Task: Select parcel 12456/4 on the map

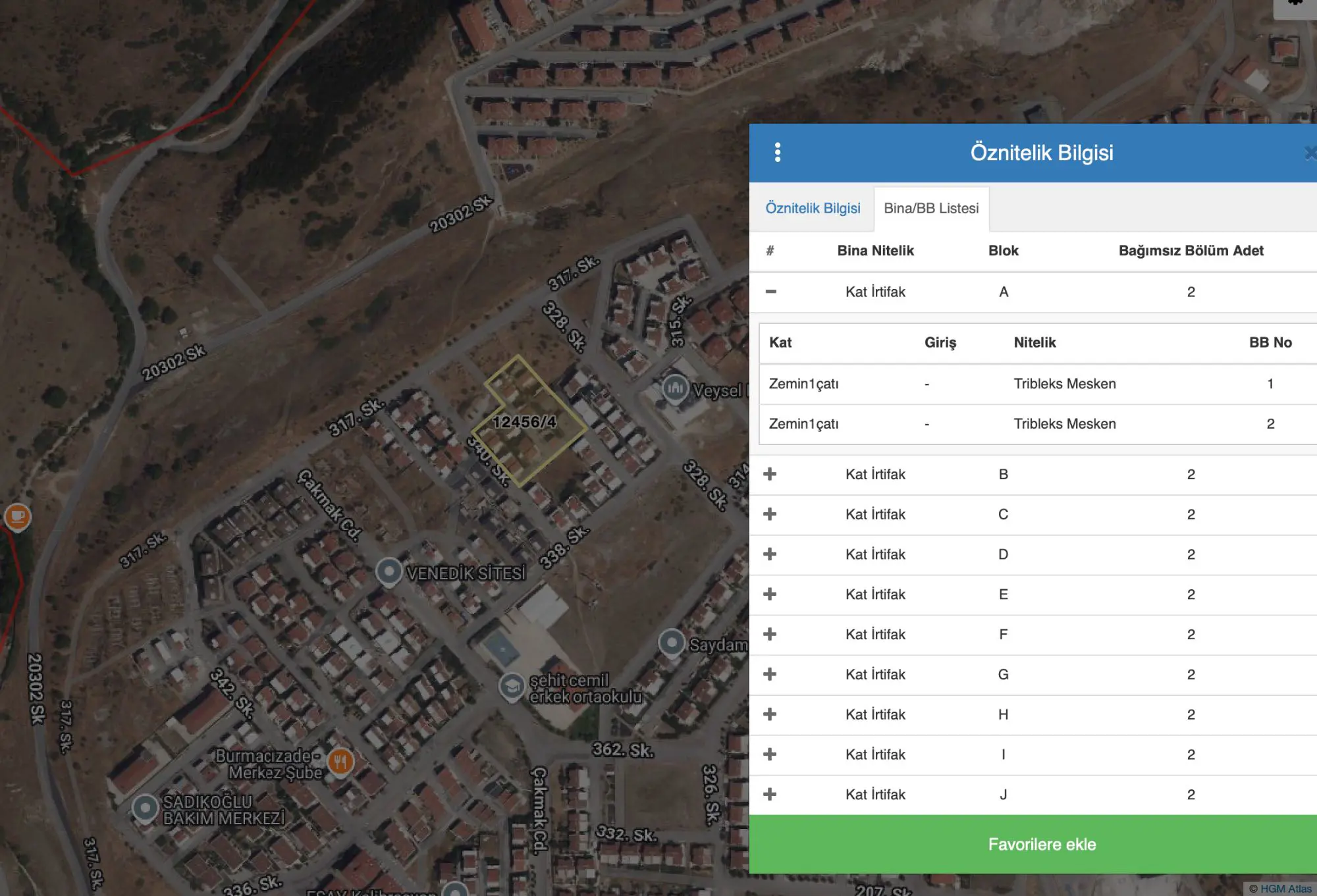Action: [x=524, y=422]
